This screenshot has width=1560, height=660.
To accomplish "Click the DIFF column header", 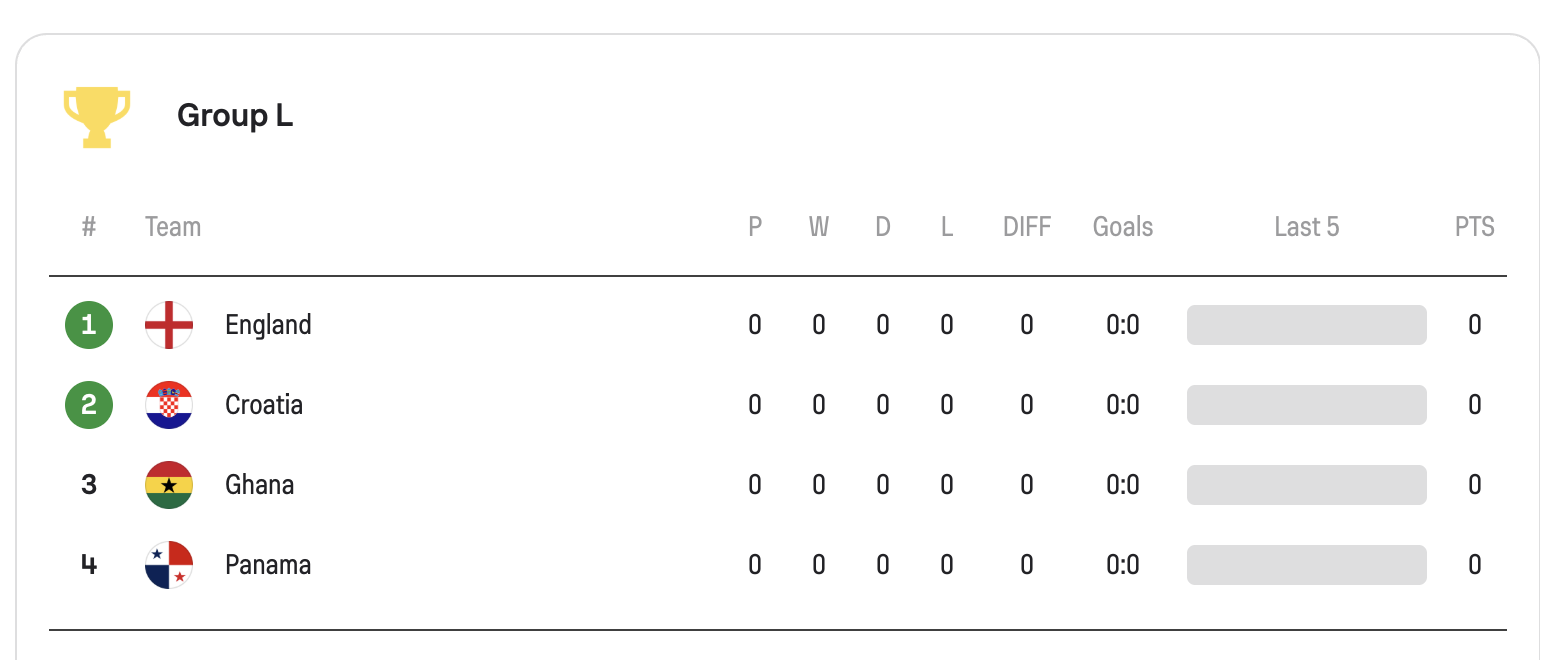I will pyautogui.click(x=1027, y=227).
